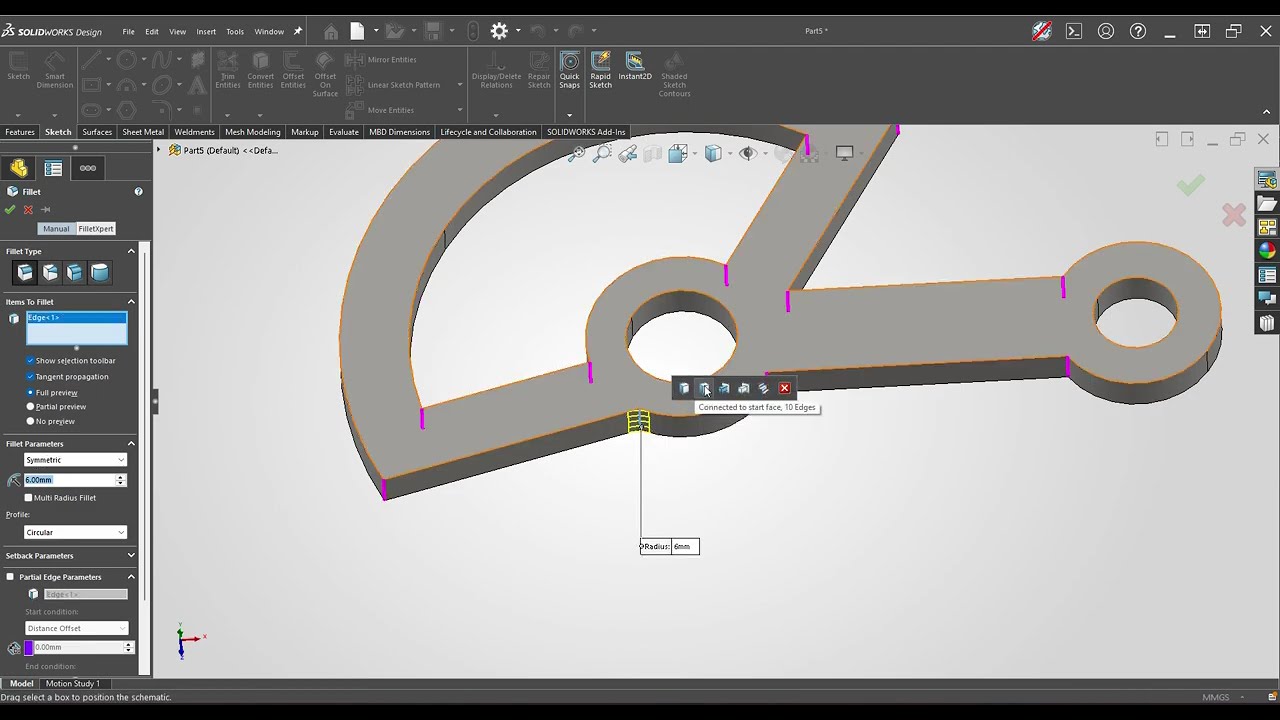This screenshot has height=720, width=1280.
Task: Open Help question mark in title bar
Action: click(1138, 31)
